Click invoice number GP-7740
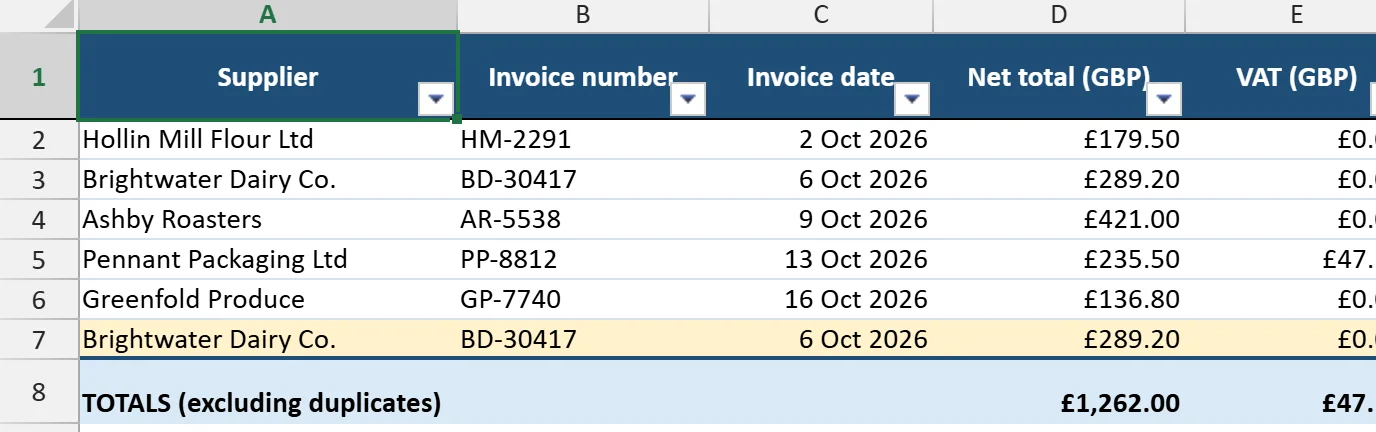 [x=584, y=299]
